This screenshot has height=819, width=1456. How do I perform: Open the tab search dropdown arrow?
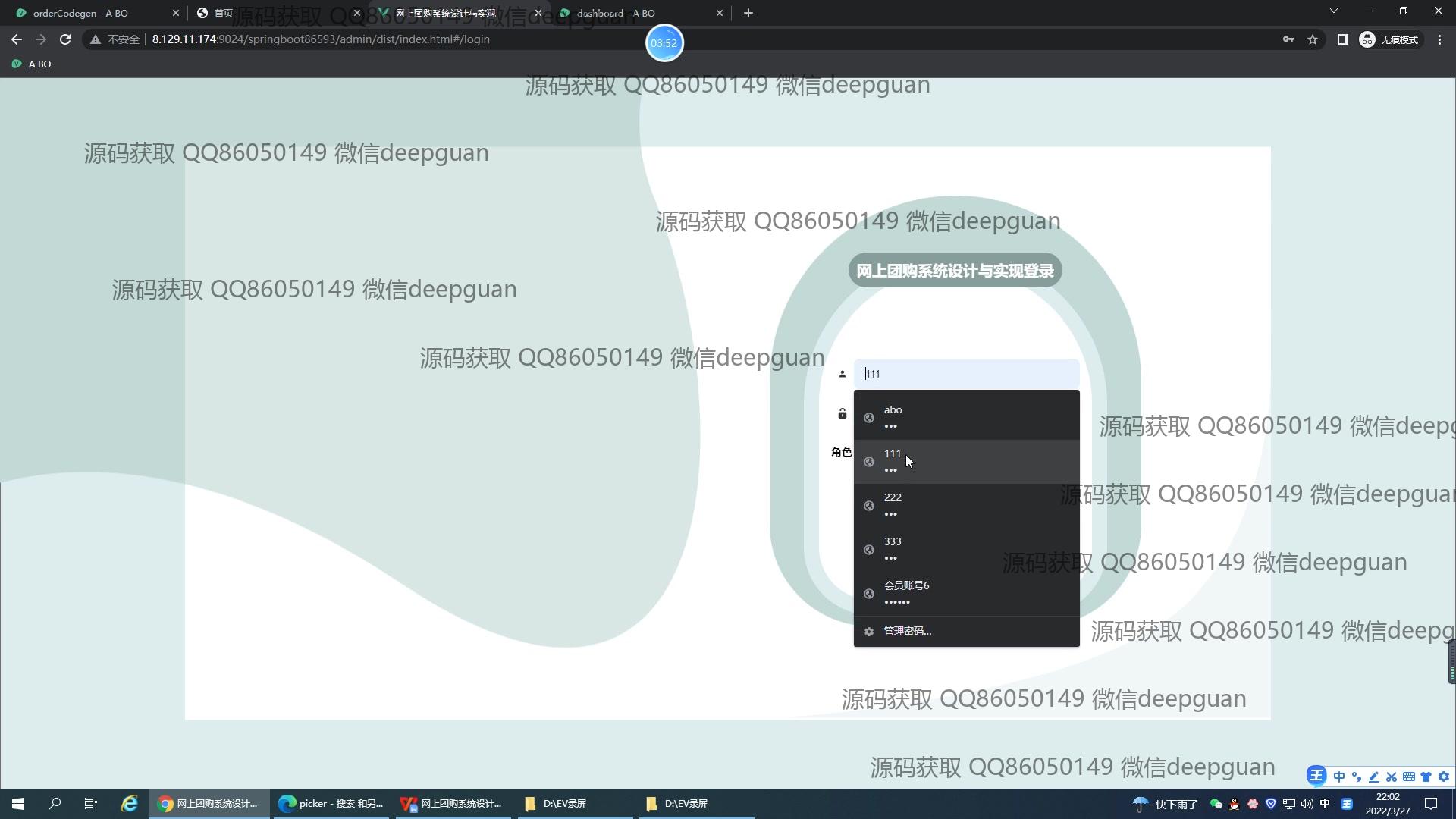point(1333,11)
